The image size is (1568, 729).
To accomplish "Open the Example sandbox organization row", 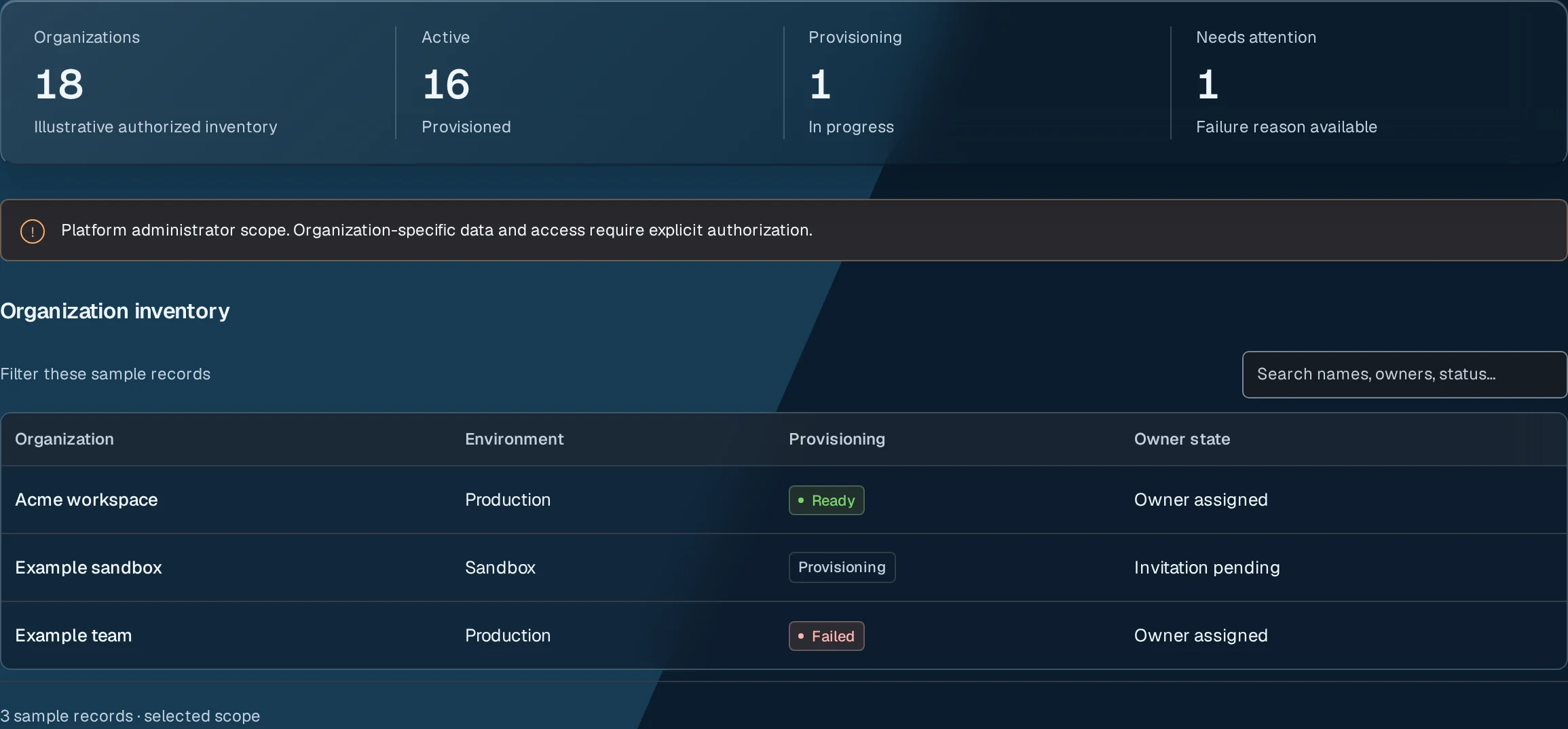I will [783, 567].
